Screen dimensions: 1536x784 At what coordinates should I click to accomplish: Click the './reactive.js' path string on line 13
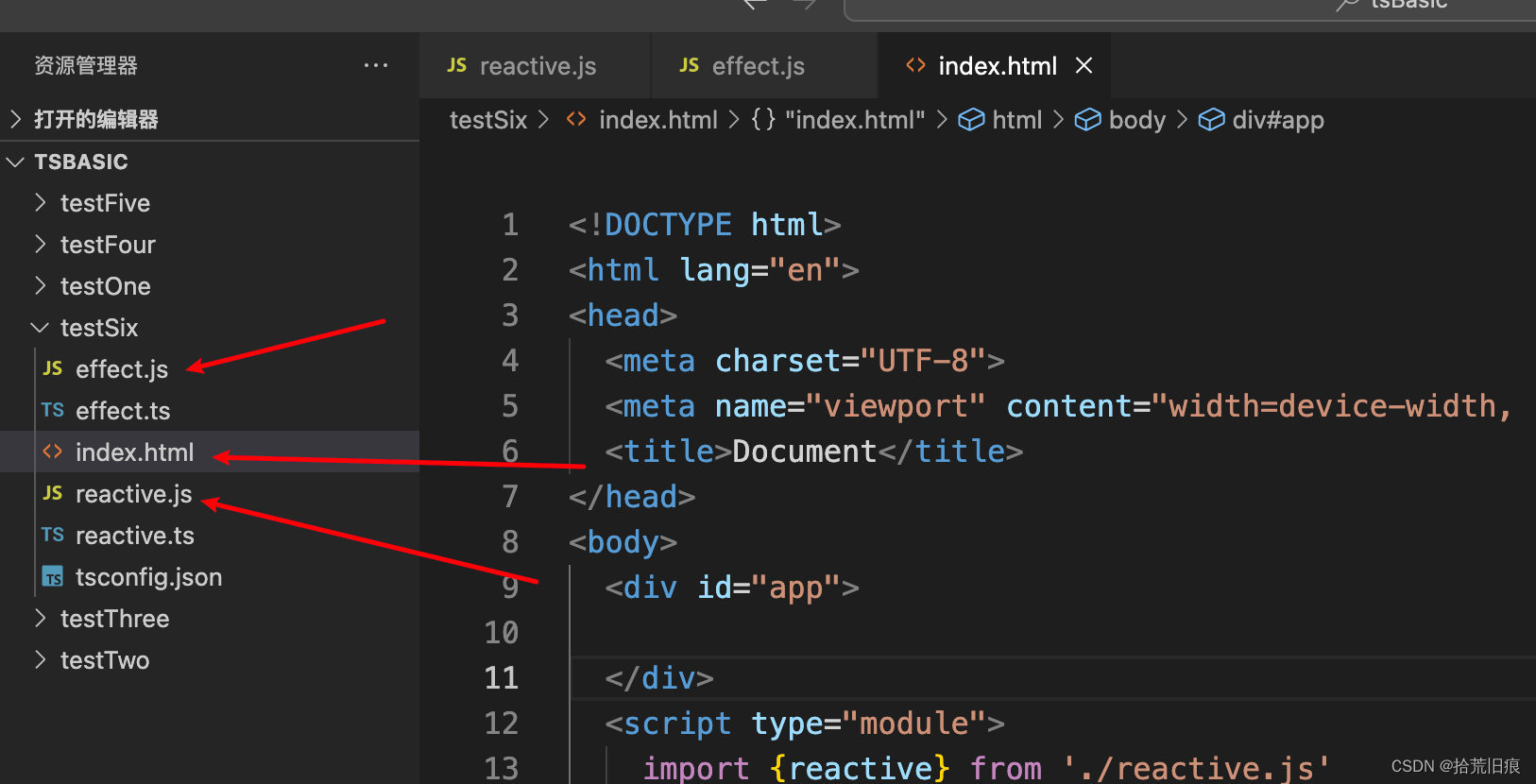1196,769
